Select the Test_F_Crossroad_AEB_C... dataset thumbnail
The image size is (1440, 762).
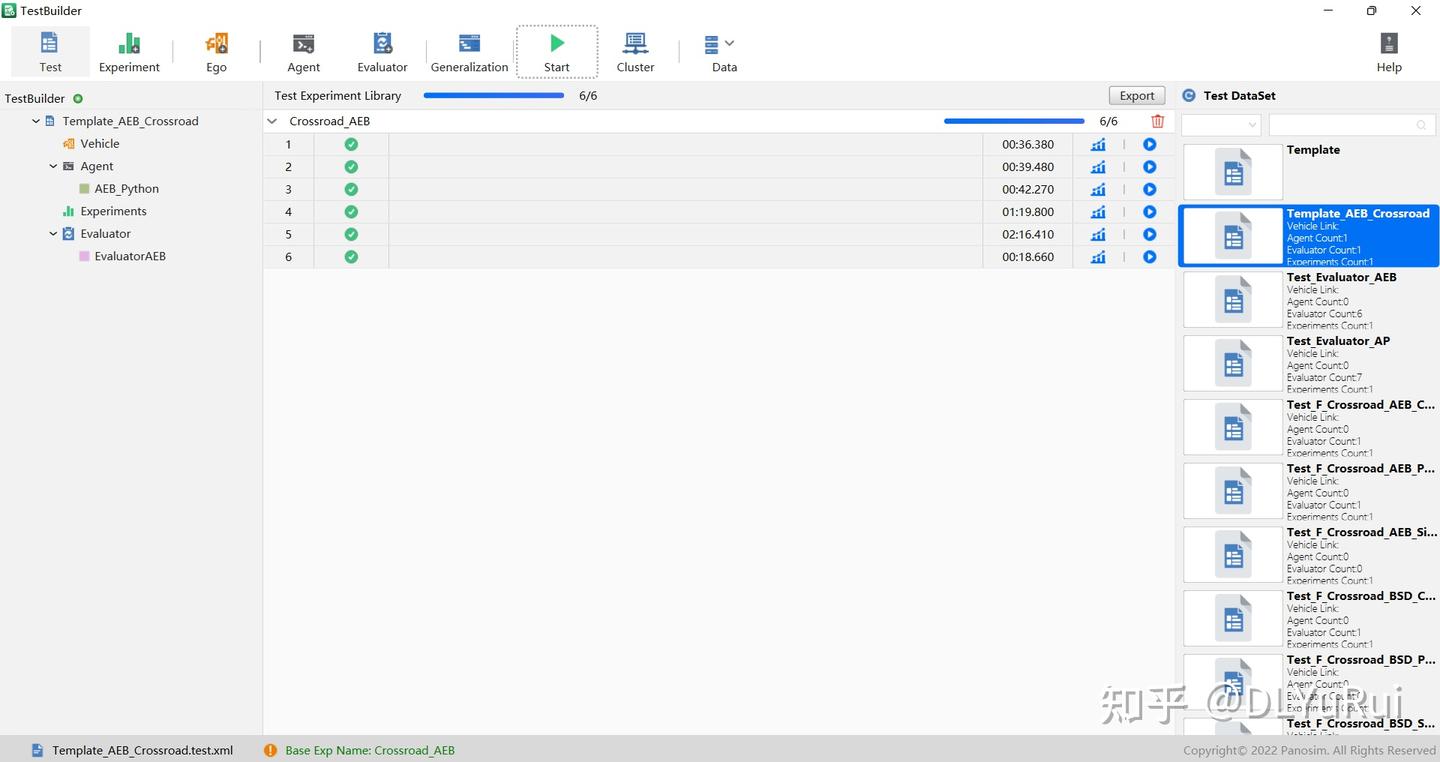pyautogui.click(x=1233, y=428)
